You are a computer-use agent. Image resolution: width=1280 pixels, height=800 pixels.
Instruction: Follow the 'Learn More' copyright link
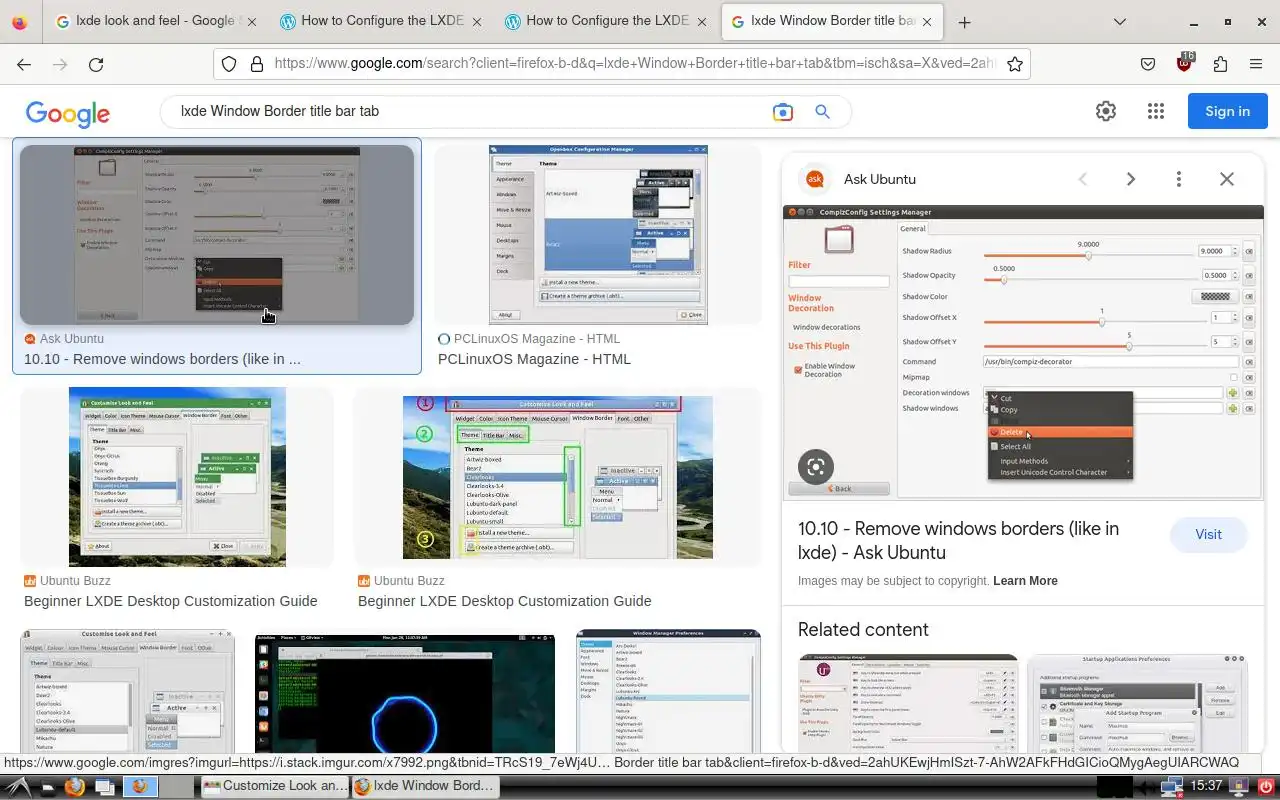pos(1025,581)
